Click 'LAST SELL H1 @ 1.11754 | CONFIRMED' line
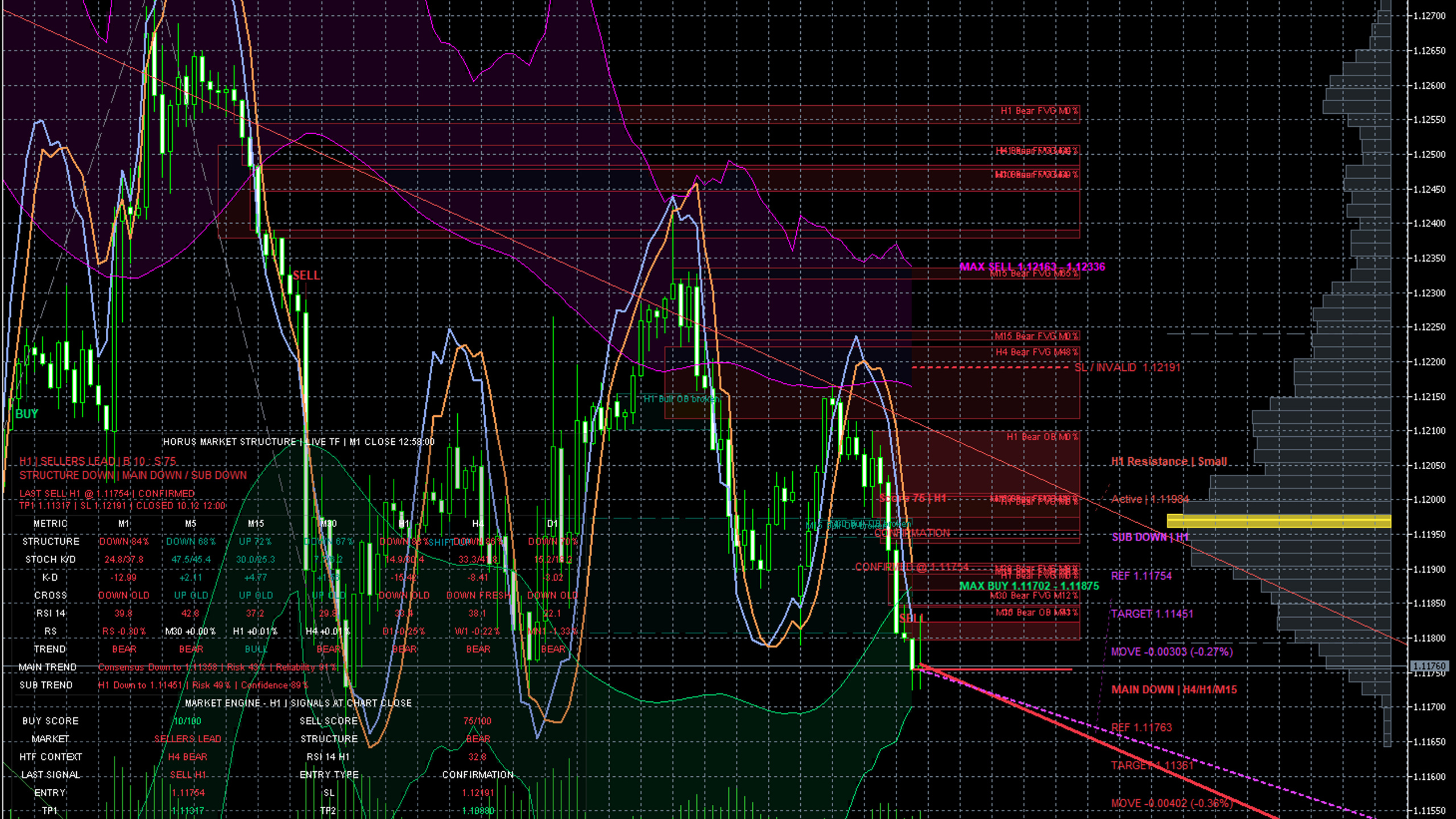Viewport: 1456px width, 819px height. pyautogui.click(x=107, y=493)
